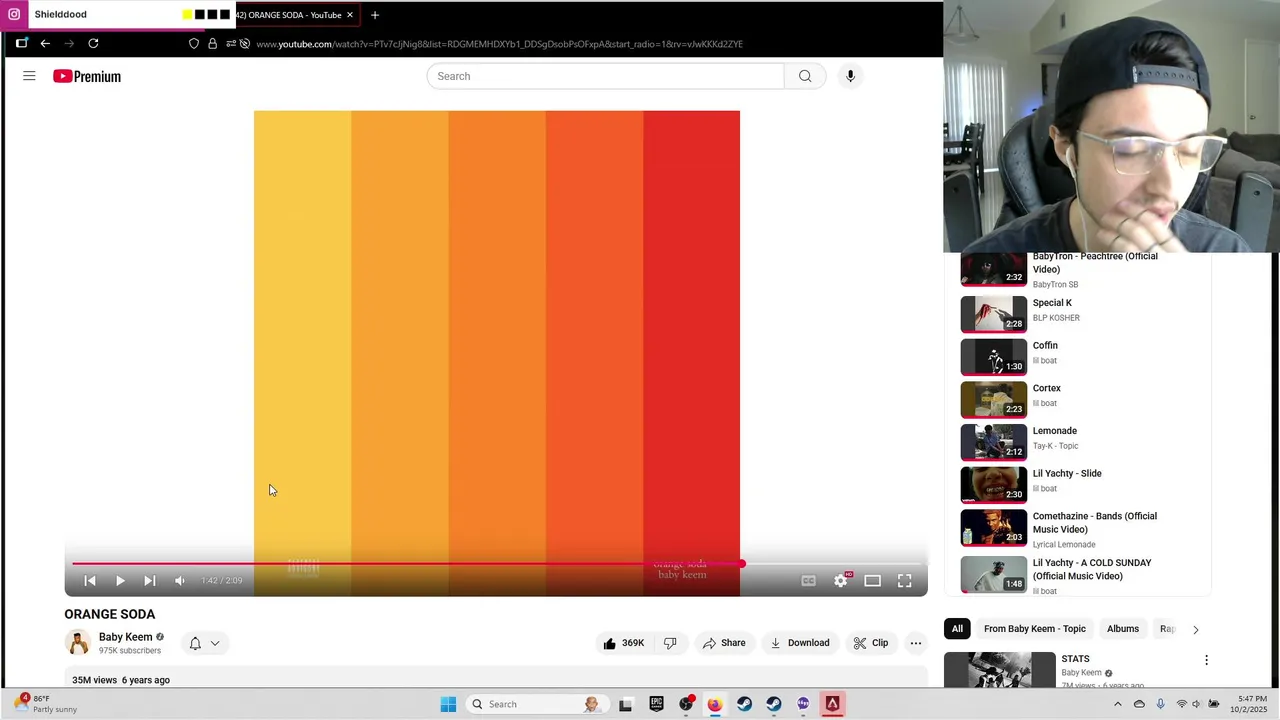Skip to previous video in player
Screen dimensions: 1280x720
pyautogui.click(x=90, y=581)
